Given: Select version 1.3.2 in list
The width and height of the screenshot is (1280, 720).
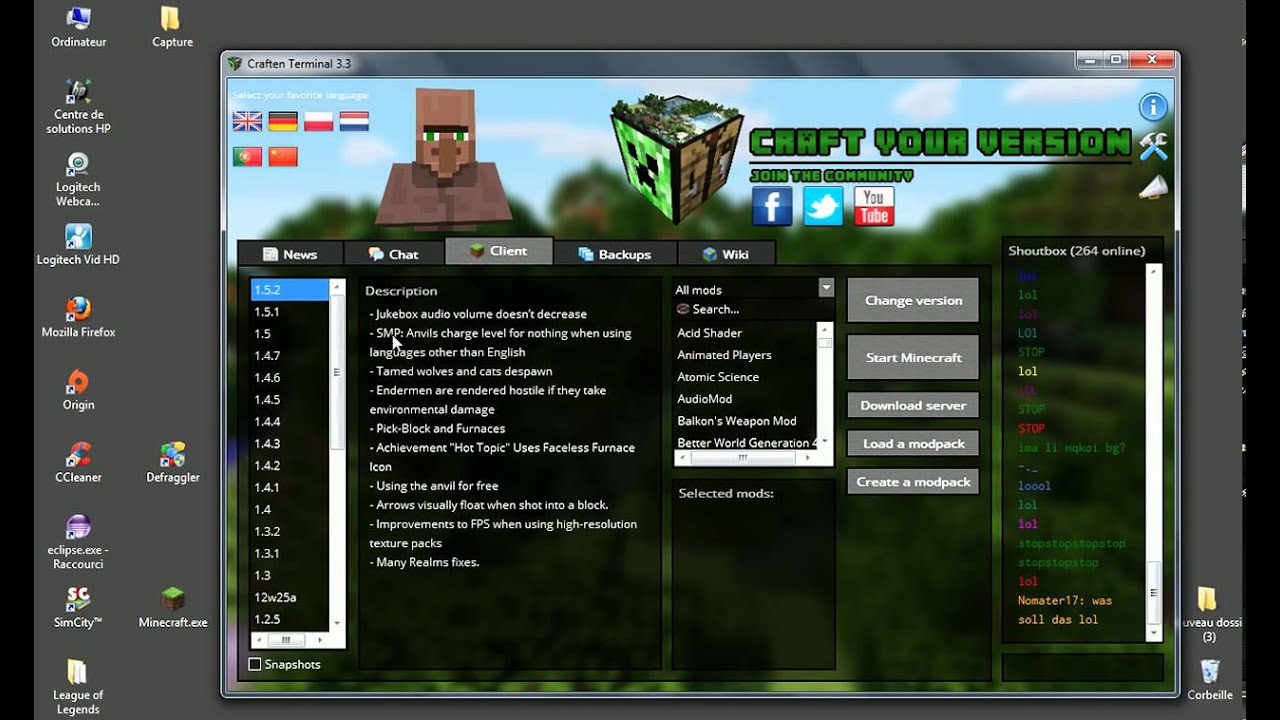Looking at the screenshot, I should click(x=290, y=531).
